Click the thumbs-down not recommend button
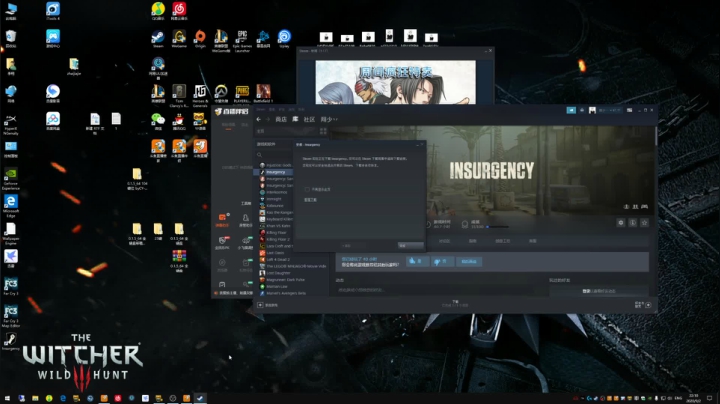The image size is (720, 404). coord(442,261)
